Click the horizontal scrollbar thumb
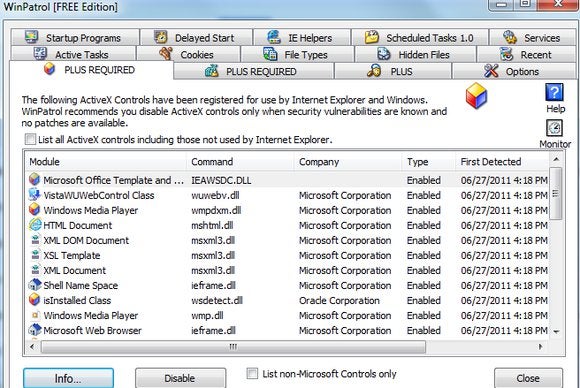 pyautogui.click(x=233, y=347)
